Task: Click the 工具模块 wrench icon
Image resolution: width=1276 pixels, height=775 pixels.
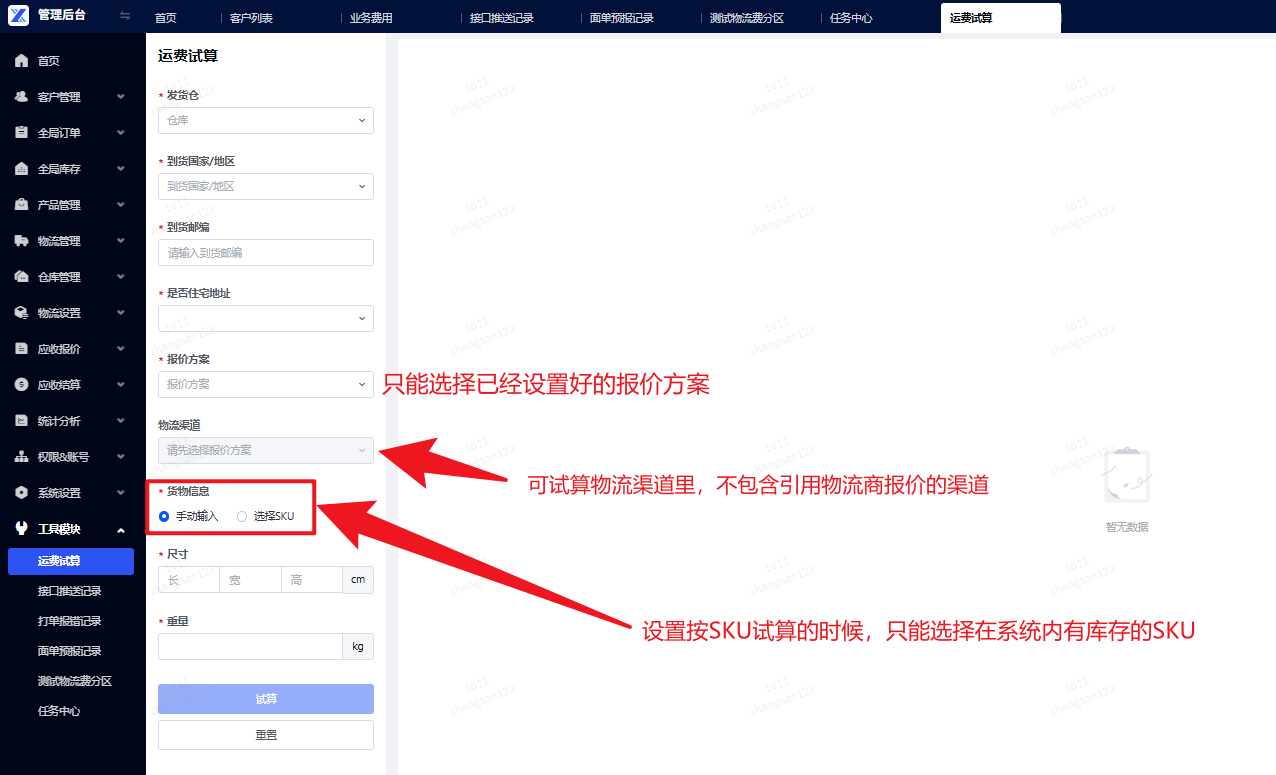Action: [x=21, y=529]
